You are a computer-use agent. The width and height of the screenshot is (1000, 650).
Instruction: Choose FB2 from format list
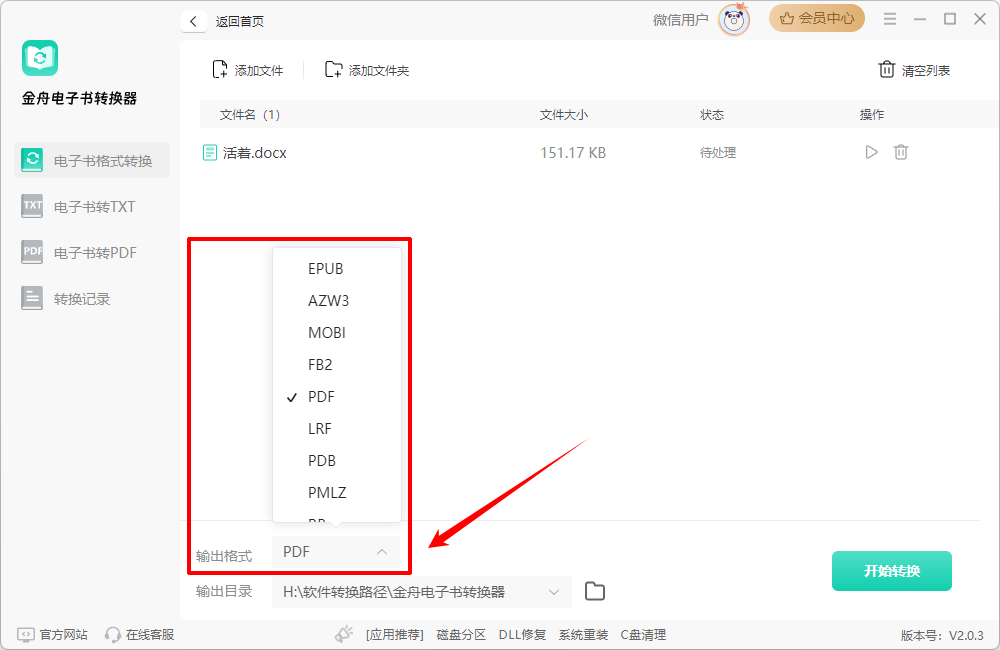[337, 364]
